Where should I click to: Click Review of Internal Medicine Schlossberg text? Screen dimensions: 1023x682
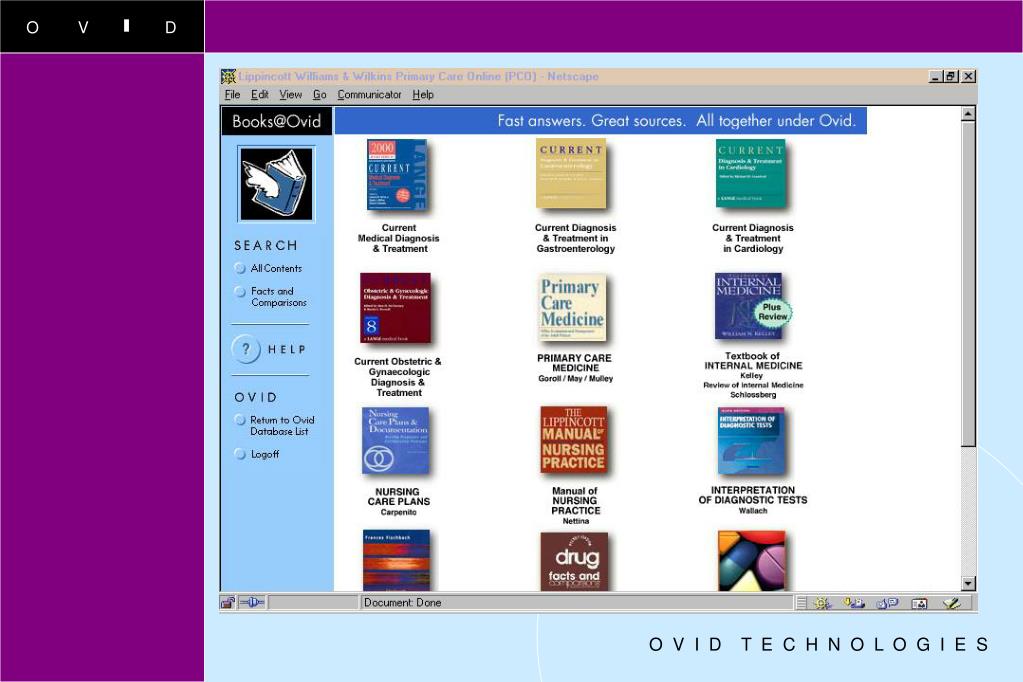[x=753, y=390]
